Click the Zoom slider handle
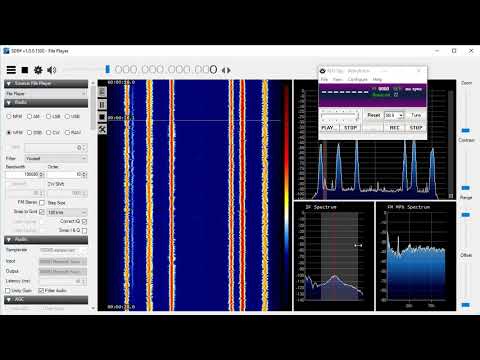 [x=466, y=130]
